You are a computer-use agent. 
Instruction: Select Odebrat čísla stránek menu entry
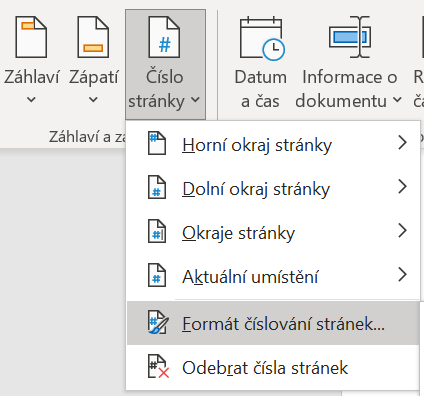coord(273,367)
